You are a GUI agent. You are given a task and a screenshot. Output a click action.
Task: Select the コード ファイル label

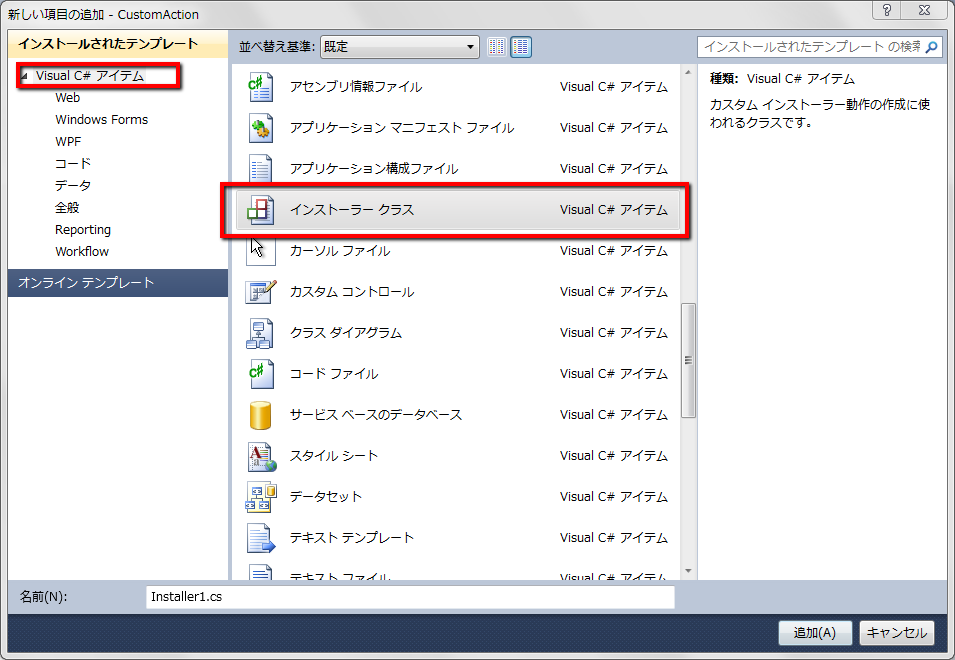[x=334, y=374]
